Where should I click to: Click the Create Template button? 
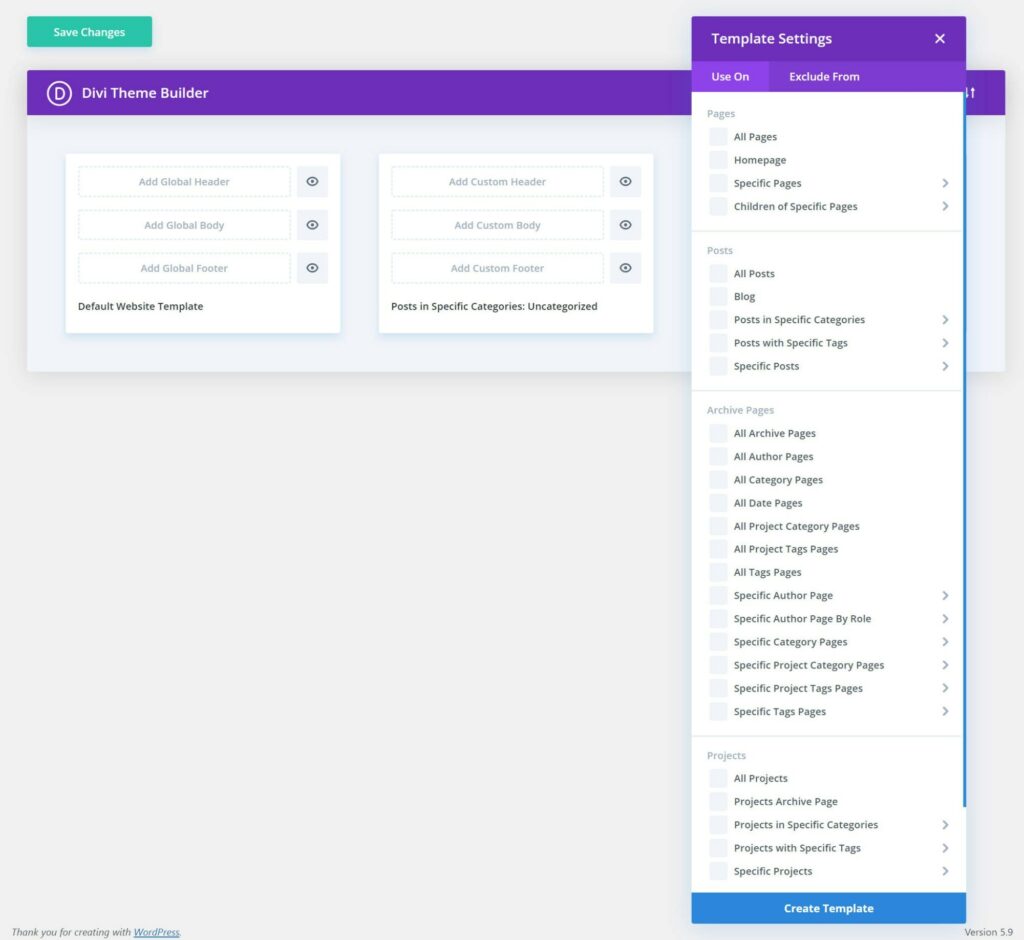829,909
